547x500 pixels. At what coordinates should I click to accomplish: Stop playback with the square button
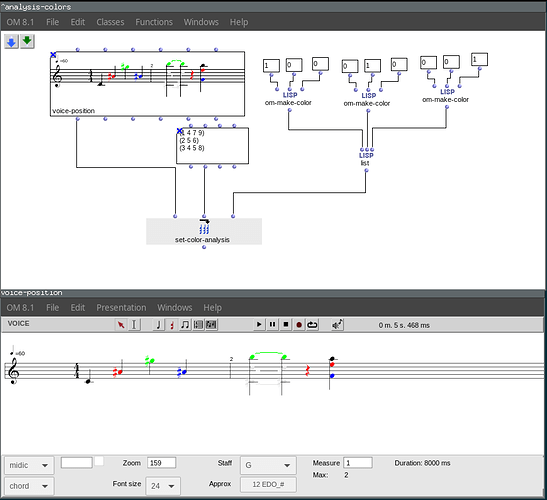point(286,324)
